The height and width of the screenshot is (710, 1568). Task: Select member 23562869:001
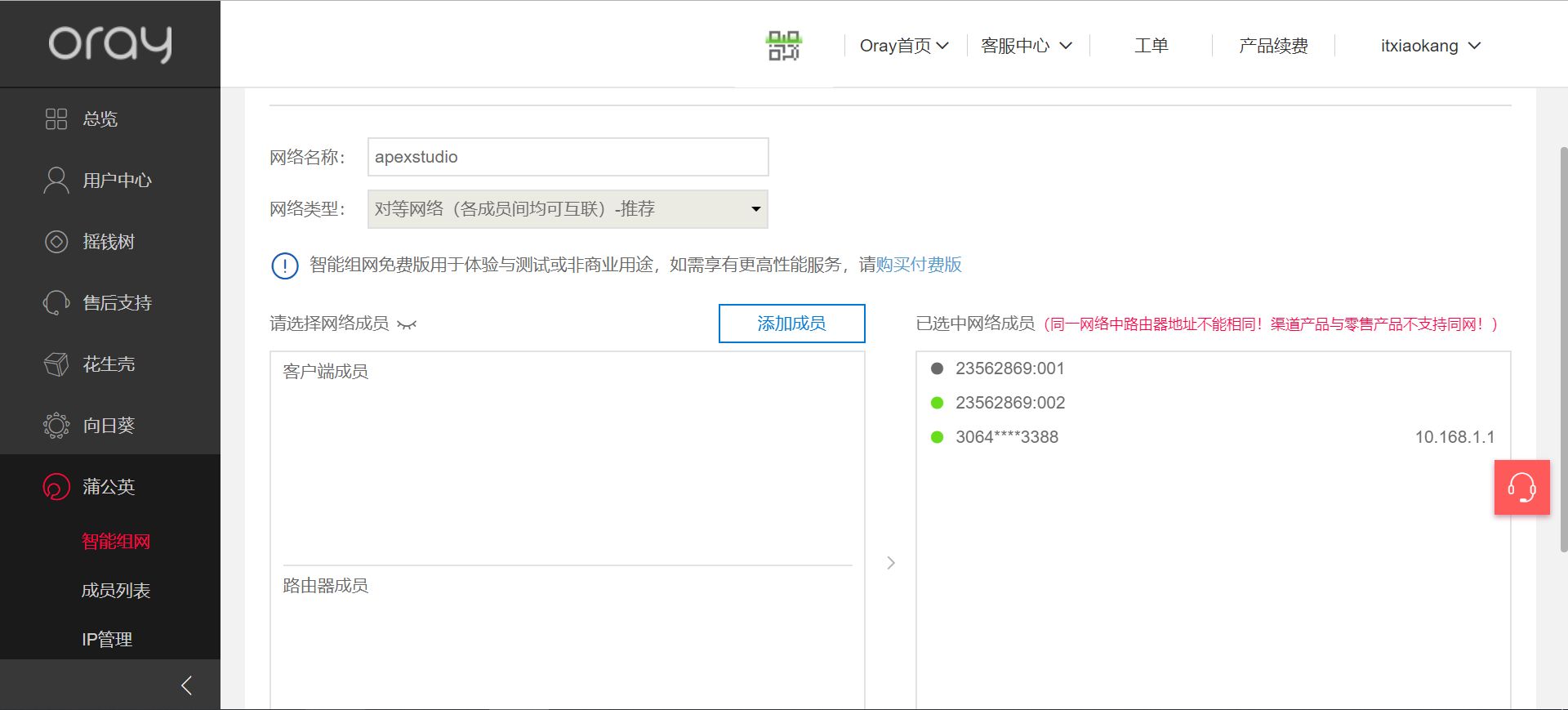click(1010, 368)
